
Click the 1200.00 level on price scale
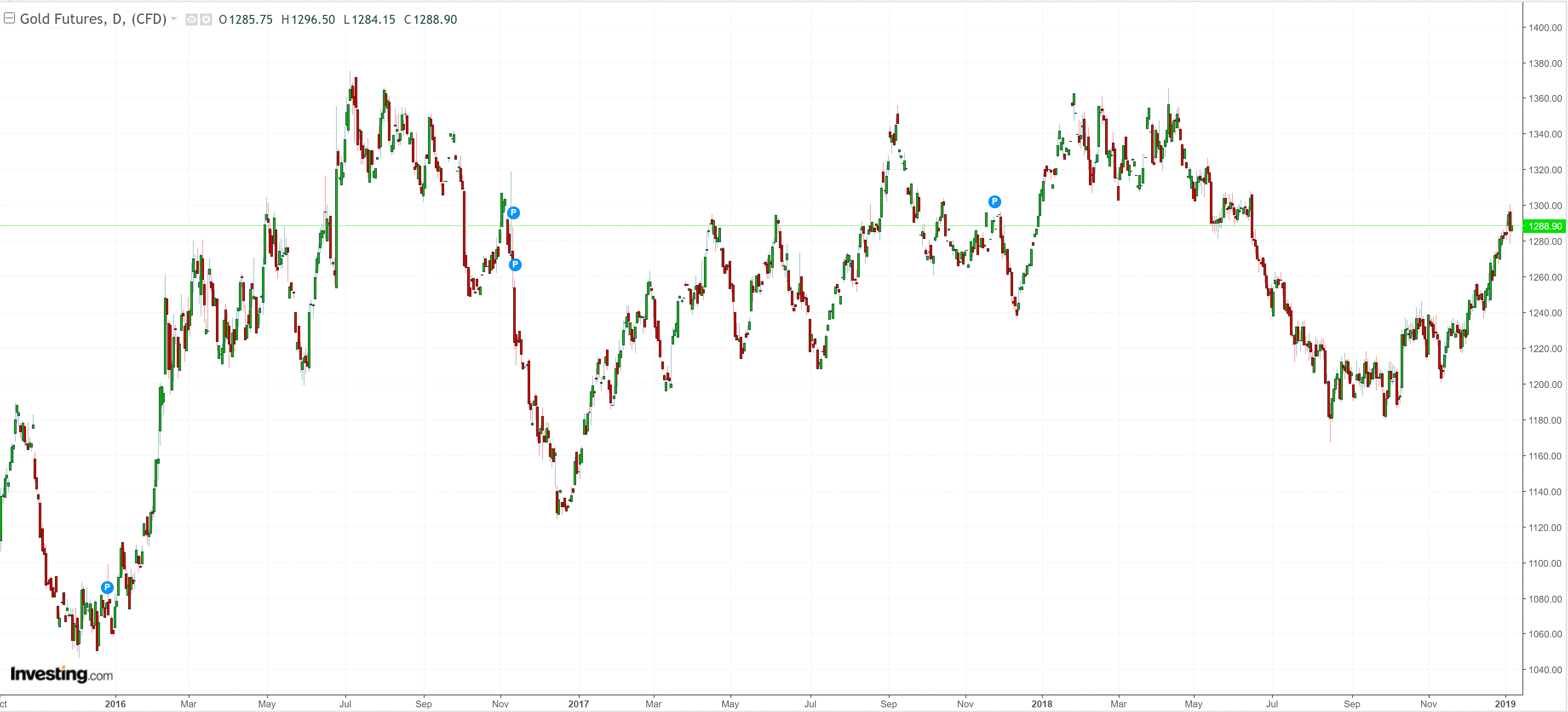(1545, 385)
